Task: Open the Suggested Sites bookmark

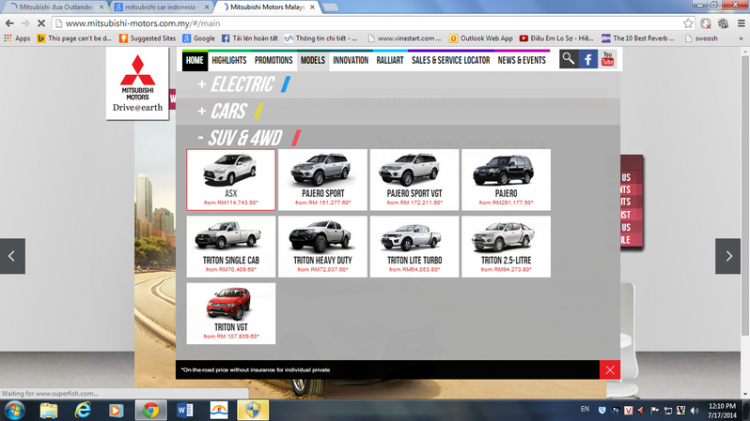Action: pyautogui.click(x=147, y=38)
